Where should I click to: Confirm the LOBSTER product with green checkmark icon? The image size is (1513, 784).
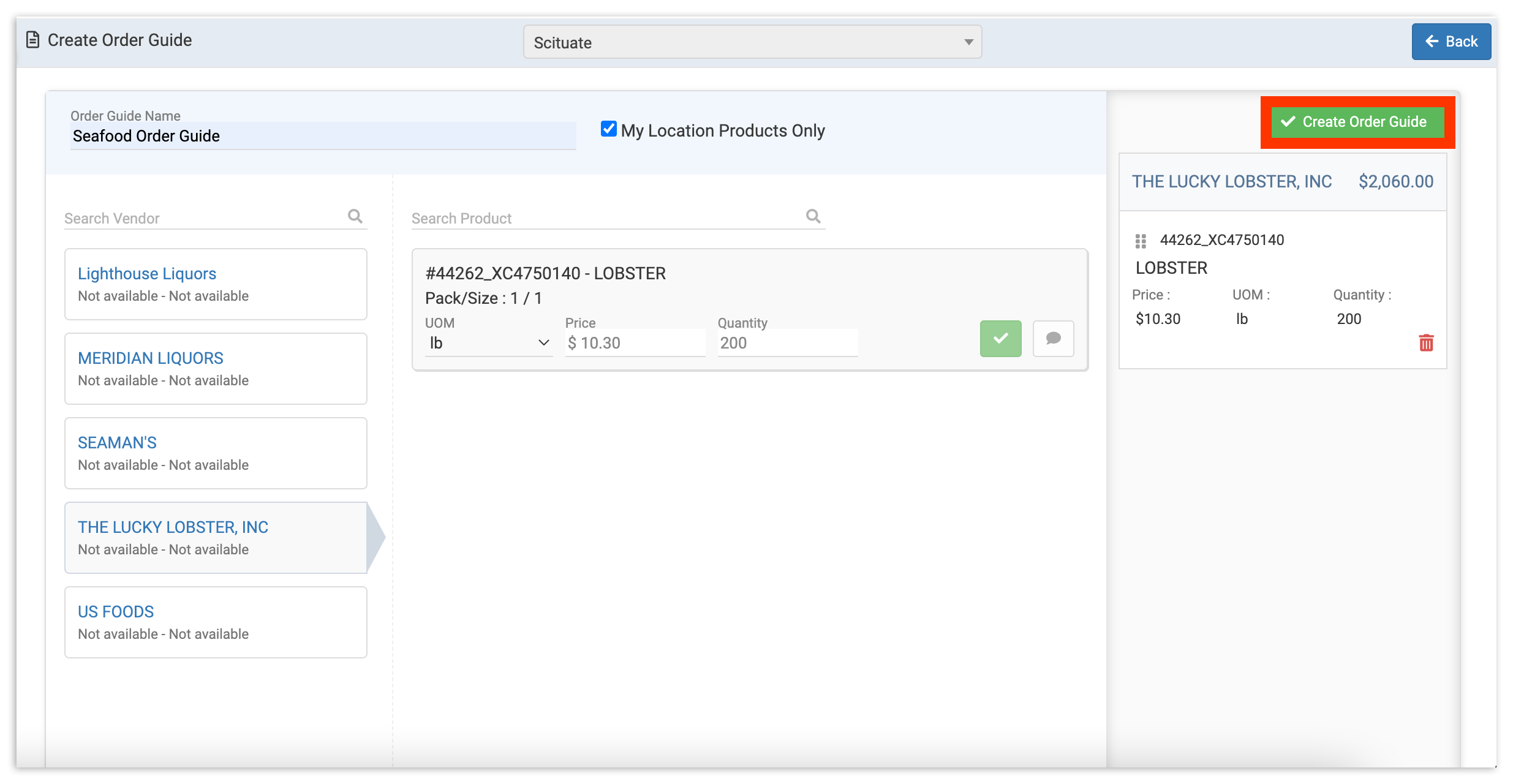click(1000, 339)
